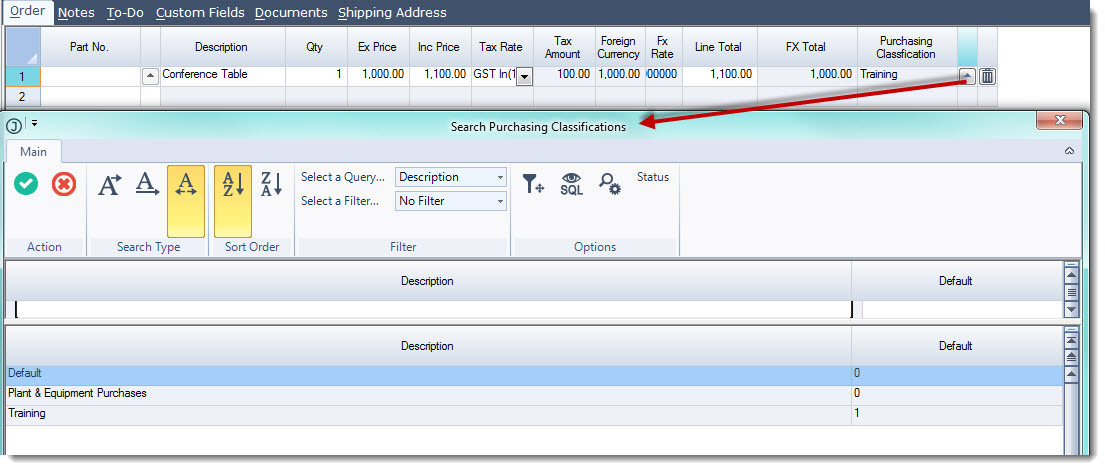This screenshot has width=1105, height=470.
Task: Confirm selection with the green tick icon
Action: click(x=26, y=185)
